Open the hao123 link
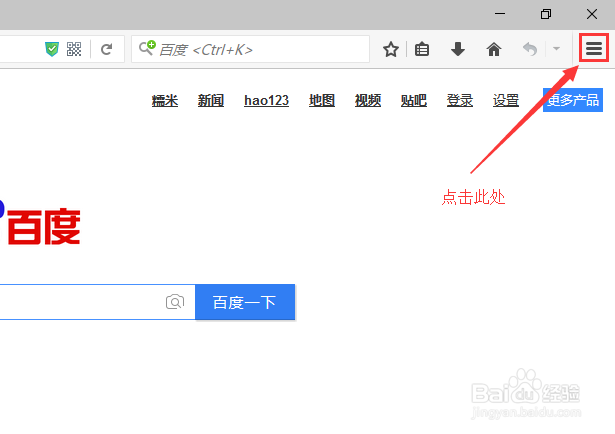 pos(266,100)
